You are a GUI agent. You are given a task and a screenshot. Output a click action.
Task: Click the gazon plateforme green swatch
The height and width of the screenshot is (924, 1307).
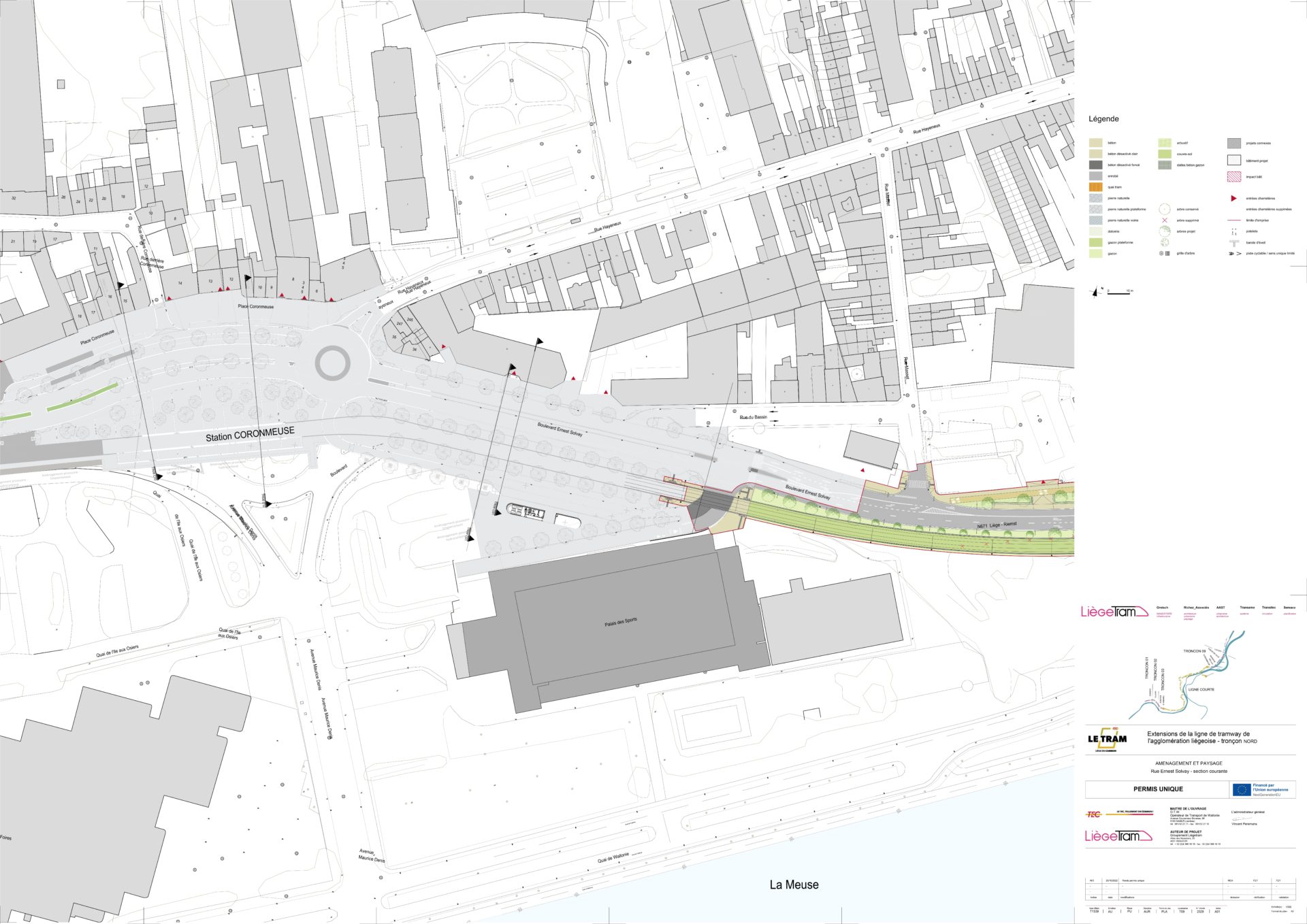[x=1095, y=242]
